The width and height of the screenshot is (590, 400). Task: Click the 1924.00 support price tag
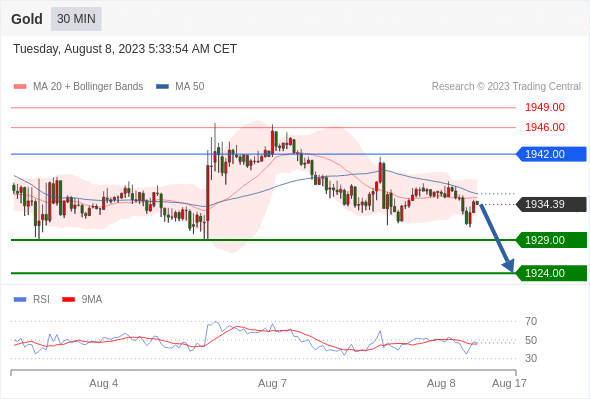(551, 273)
